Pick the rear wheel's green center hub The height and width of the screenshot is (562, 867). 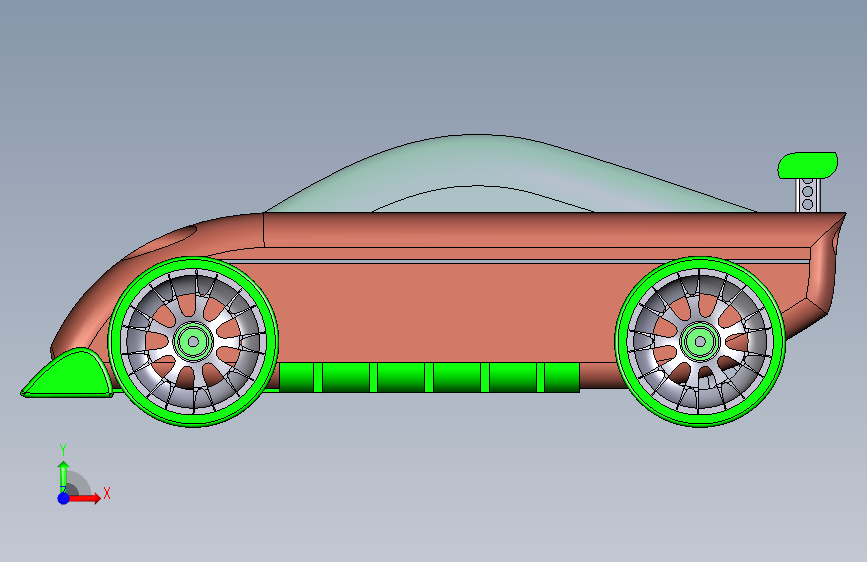(700, 341)
